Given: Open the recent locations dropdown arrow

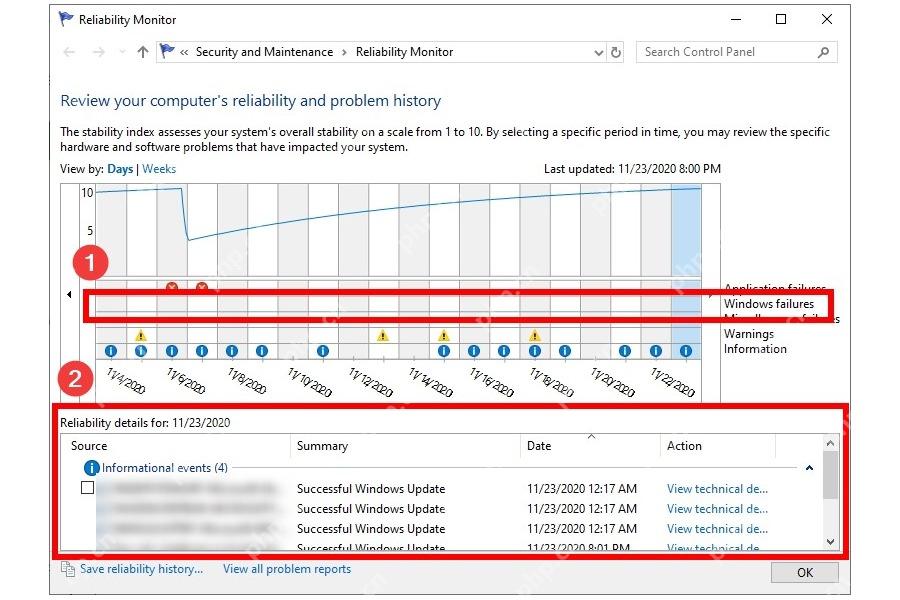Looking at the screenshot, I should coord(122,52).
